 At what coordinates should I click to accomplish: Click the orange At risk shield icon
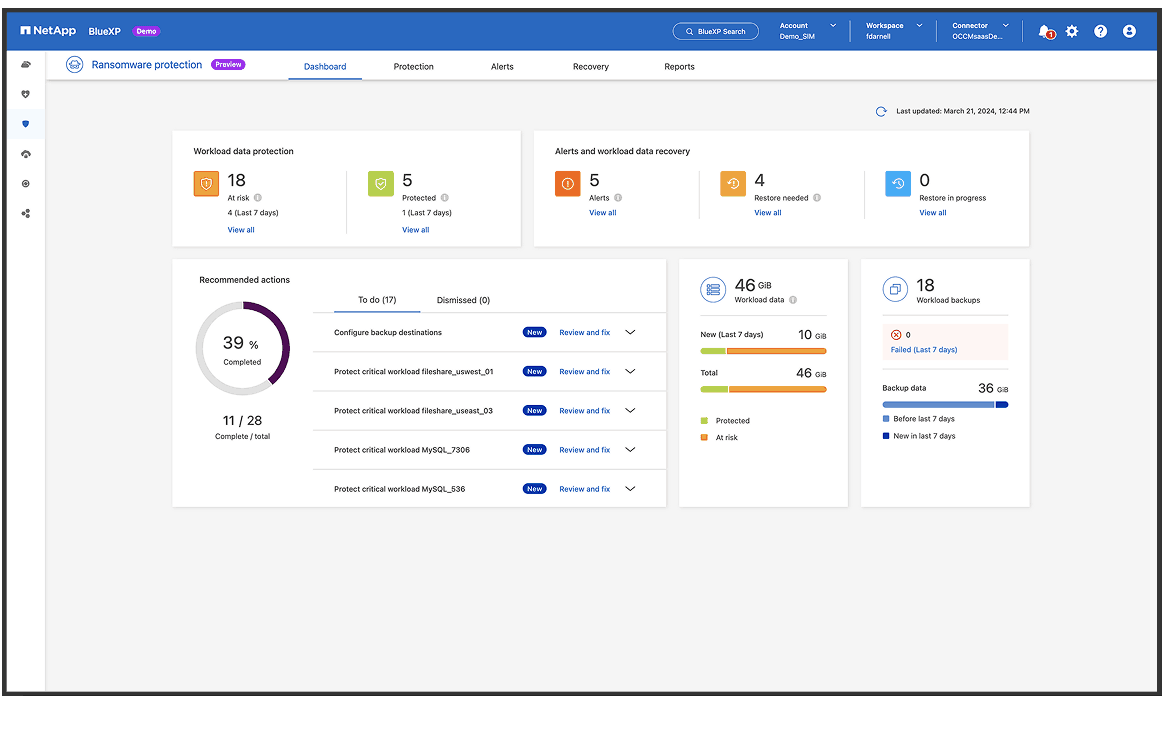[206, 184]
